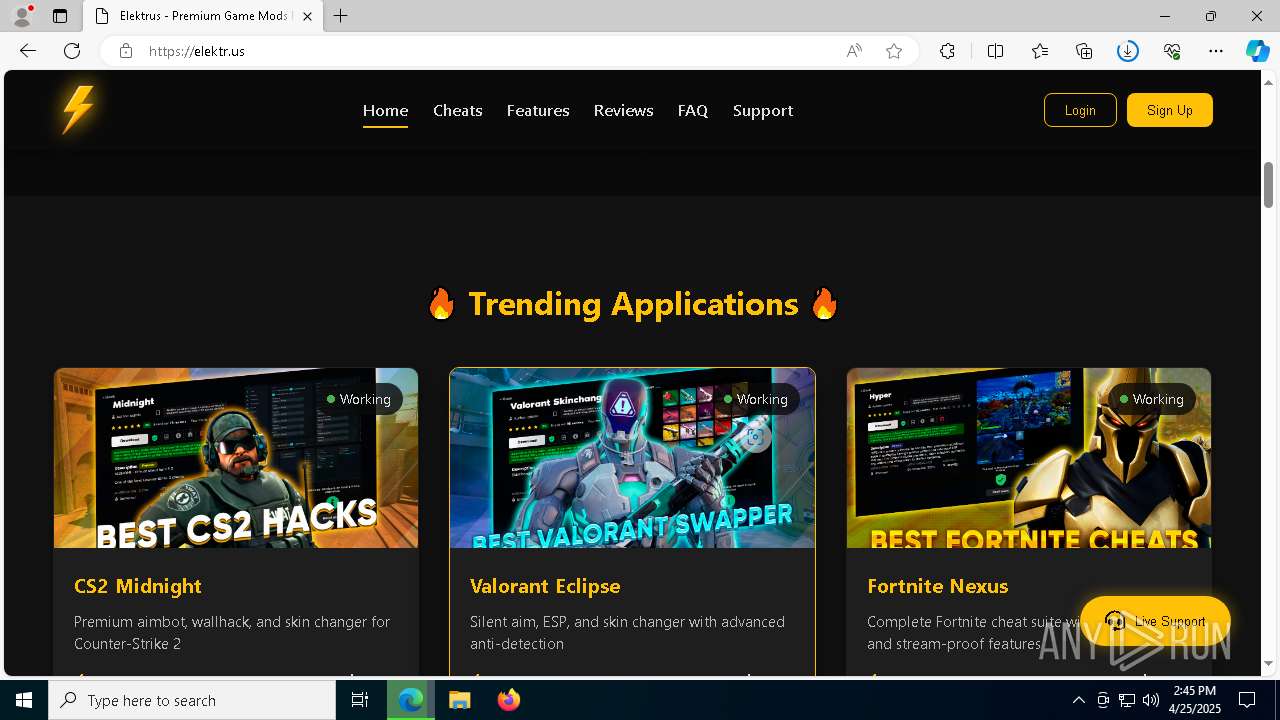Viewport: 1280px width, 720px height.
Task: Open the Reviews navigation item
Action: [x=623, y=110]
